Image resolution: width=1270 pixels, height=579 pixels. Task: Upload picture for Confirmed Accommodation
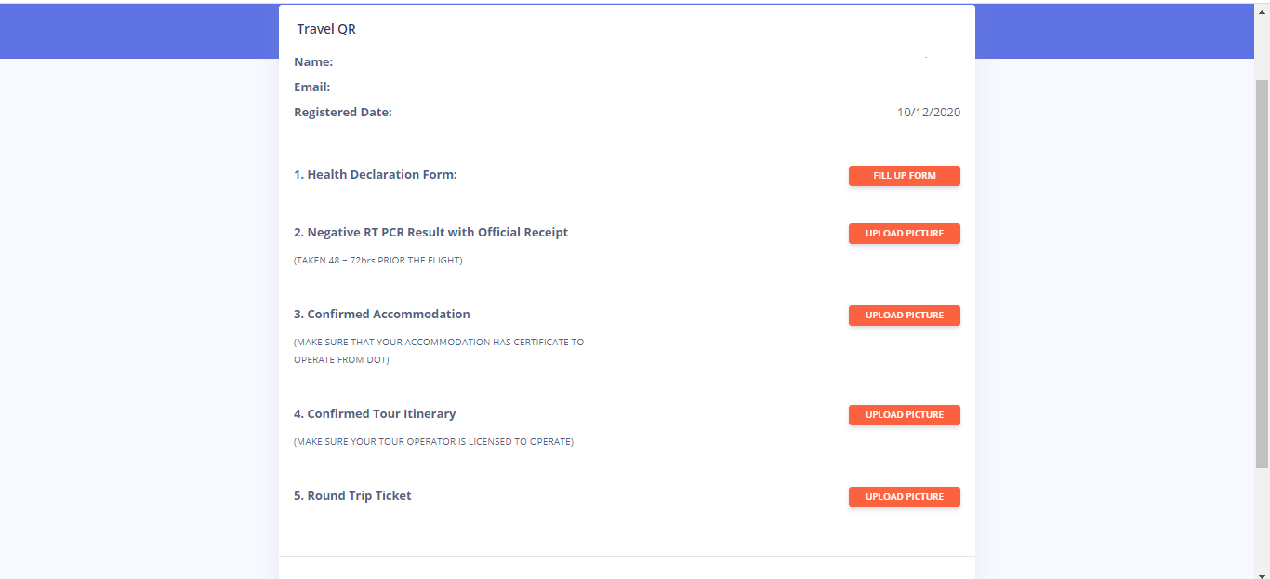point(904,315)
